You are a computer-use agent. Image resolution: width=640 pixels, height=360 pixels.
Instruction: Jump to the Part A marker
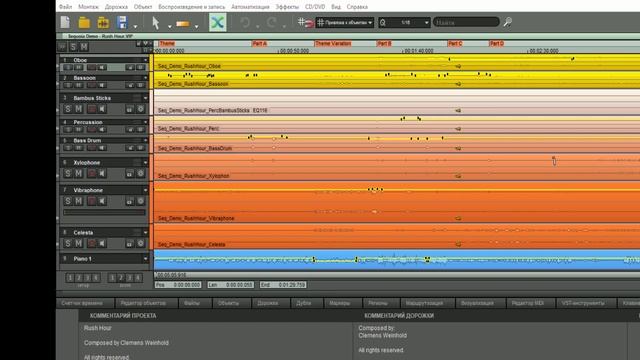pyautogui.click(x=260, y=43)
